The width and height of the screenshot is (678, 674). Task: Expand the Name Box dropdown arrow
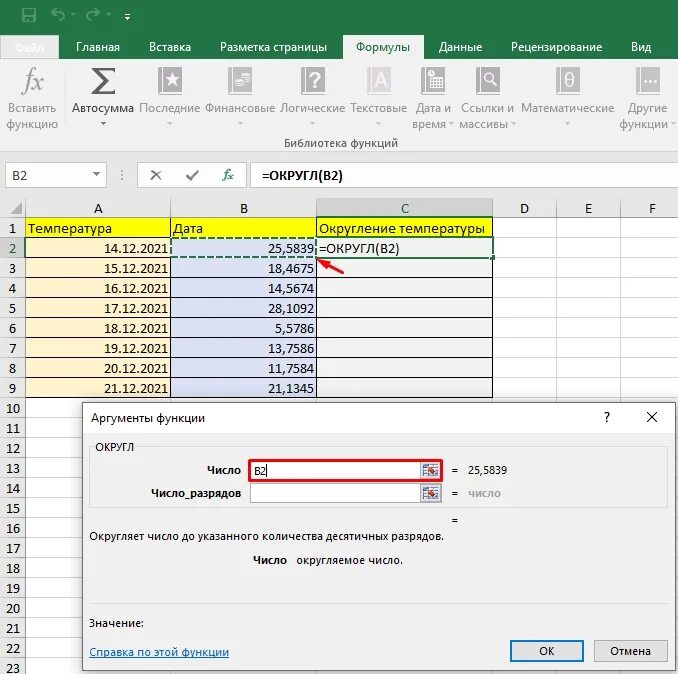(96, 175)
